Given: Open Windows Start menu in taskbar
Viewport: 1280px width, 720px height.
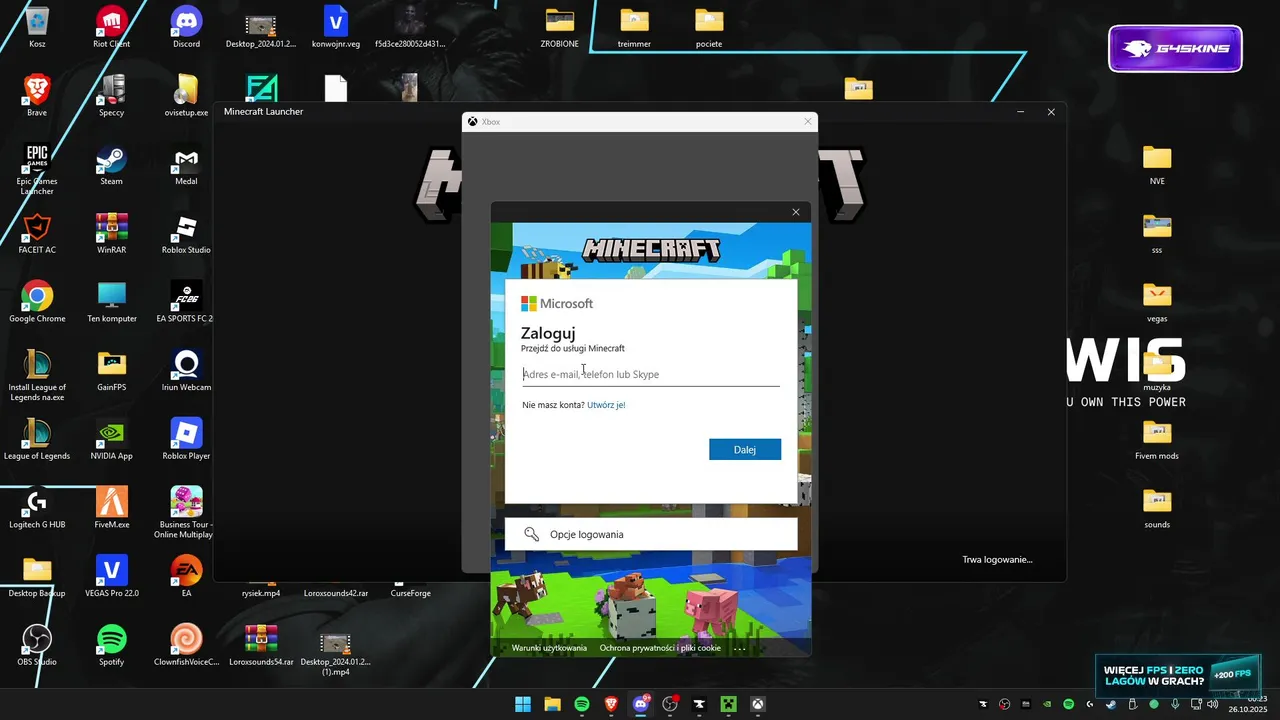Looking at the screenshot, I should click(x=523, y=704).
